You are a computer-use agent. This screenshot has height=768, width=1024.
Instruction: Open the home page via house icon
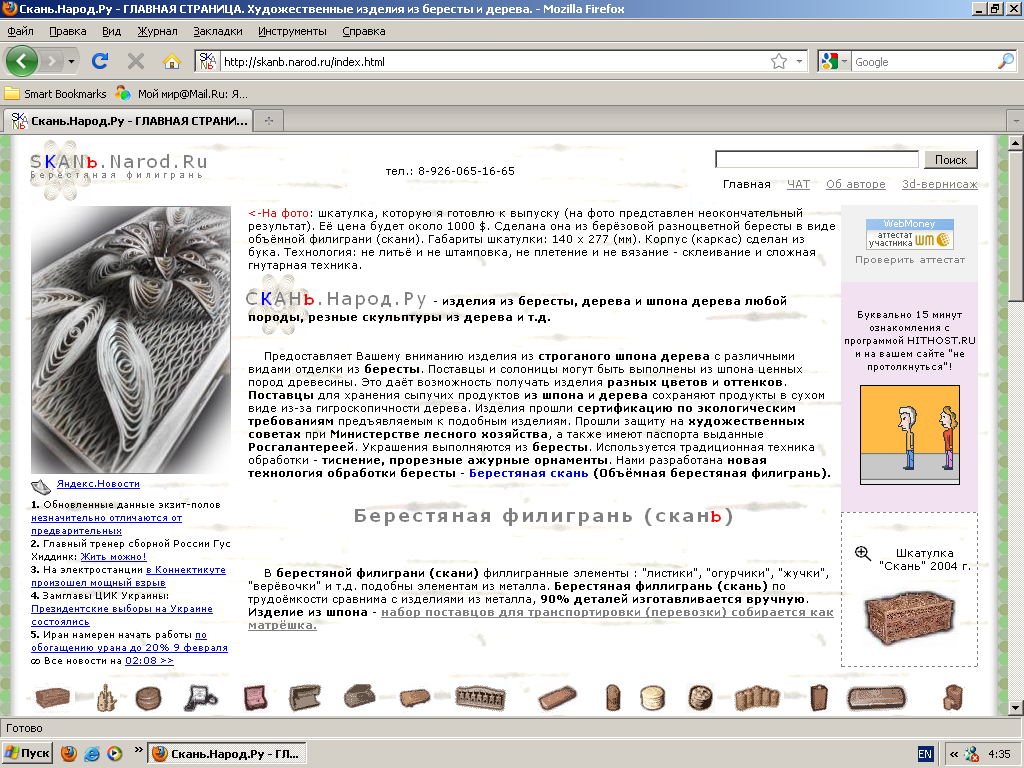click(x=170, y=61)
